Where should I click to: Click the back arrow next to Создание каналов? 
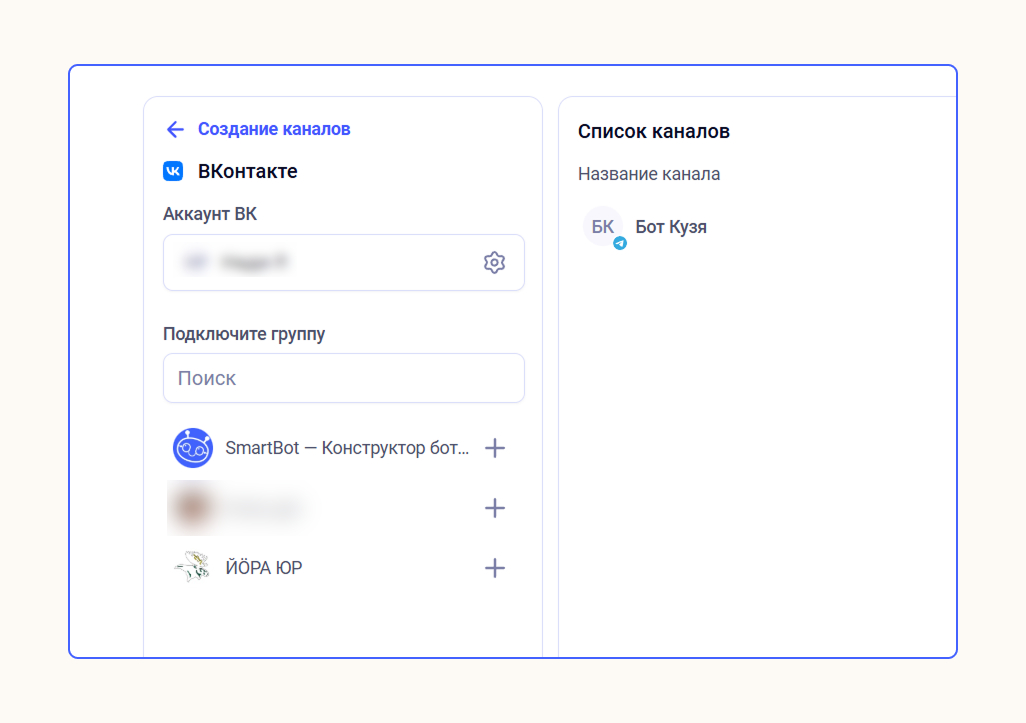[x=175, y=130]
